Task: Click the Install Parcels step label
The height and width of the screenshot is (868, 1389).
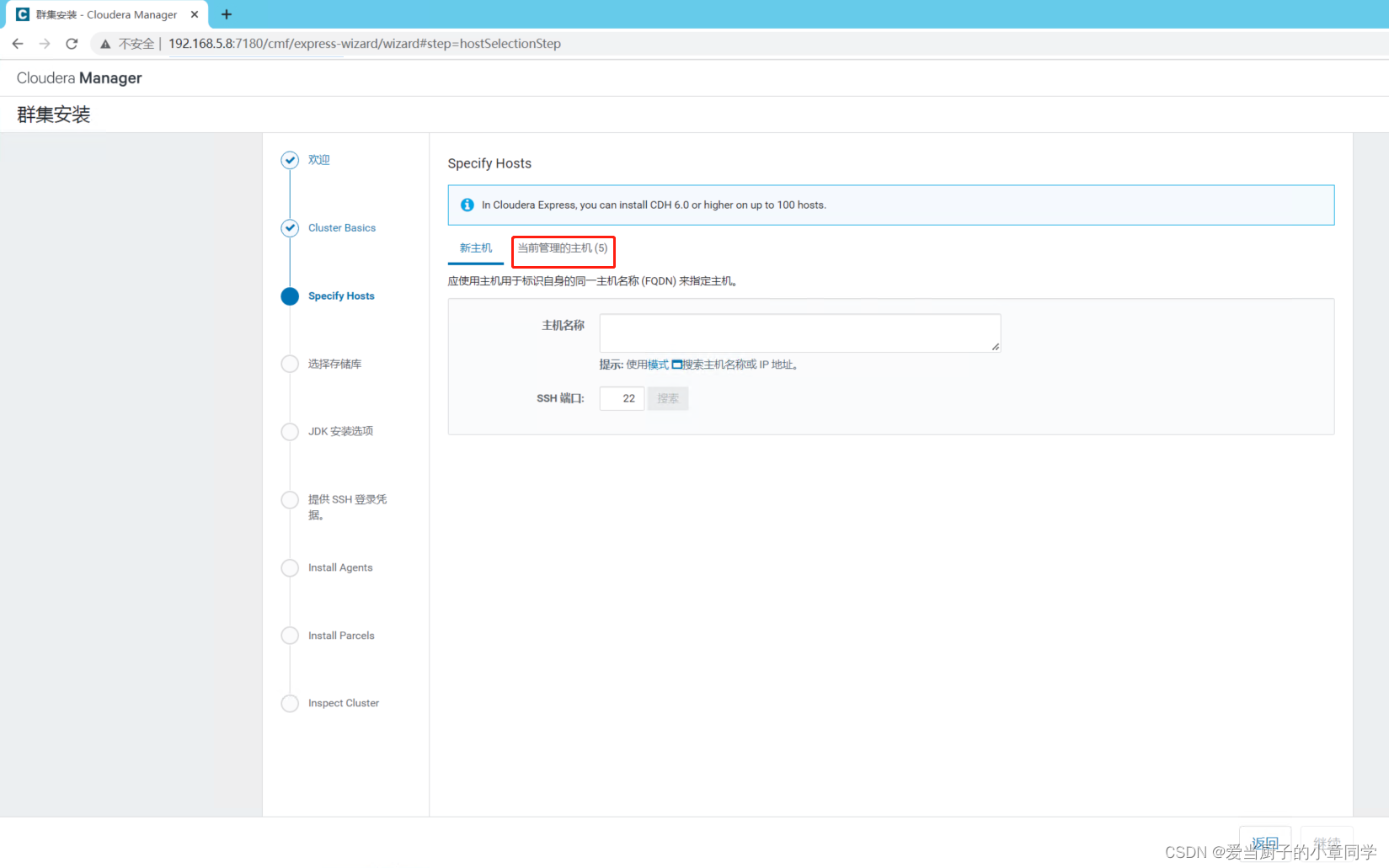Action: pos(341,636)
